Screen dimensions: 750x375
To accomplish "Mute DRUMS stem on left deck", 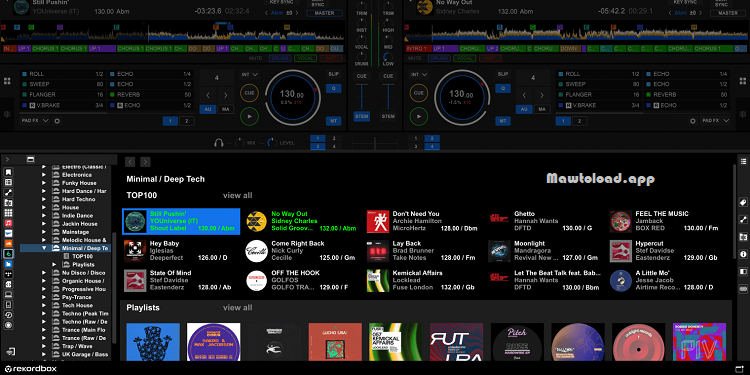I will coord(280,58).
